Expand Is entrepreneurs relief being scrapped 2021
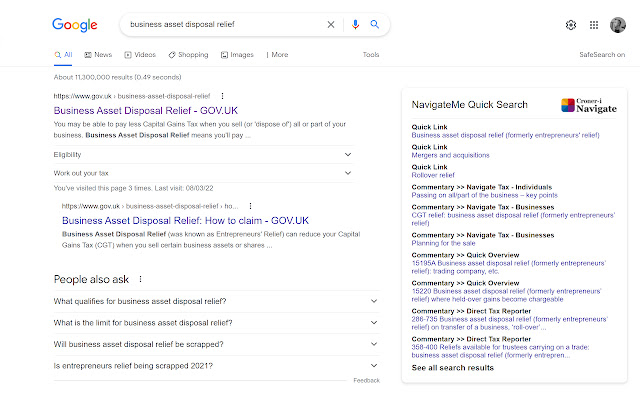The image size is (640, 400). [216, 366]
